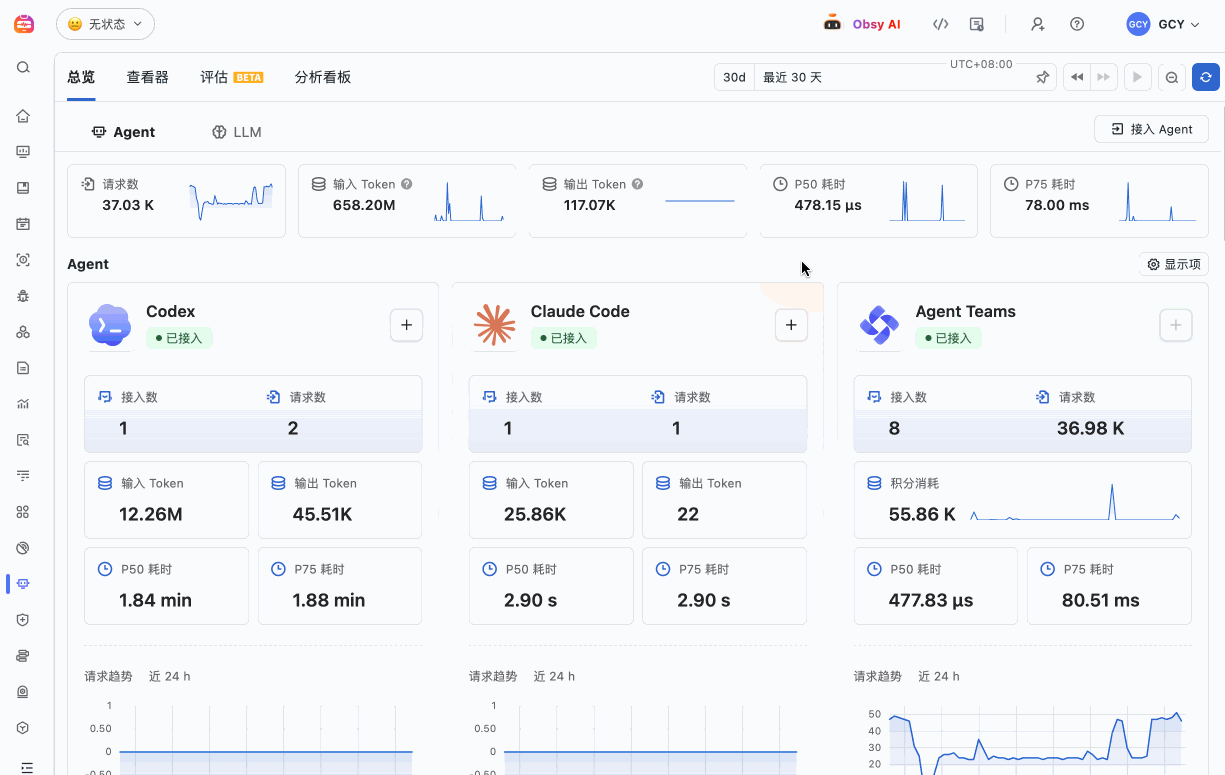
Task: Select the Agent sub-tab
Action: click(x=123, y=132)
